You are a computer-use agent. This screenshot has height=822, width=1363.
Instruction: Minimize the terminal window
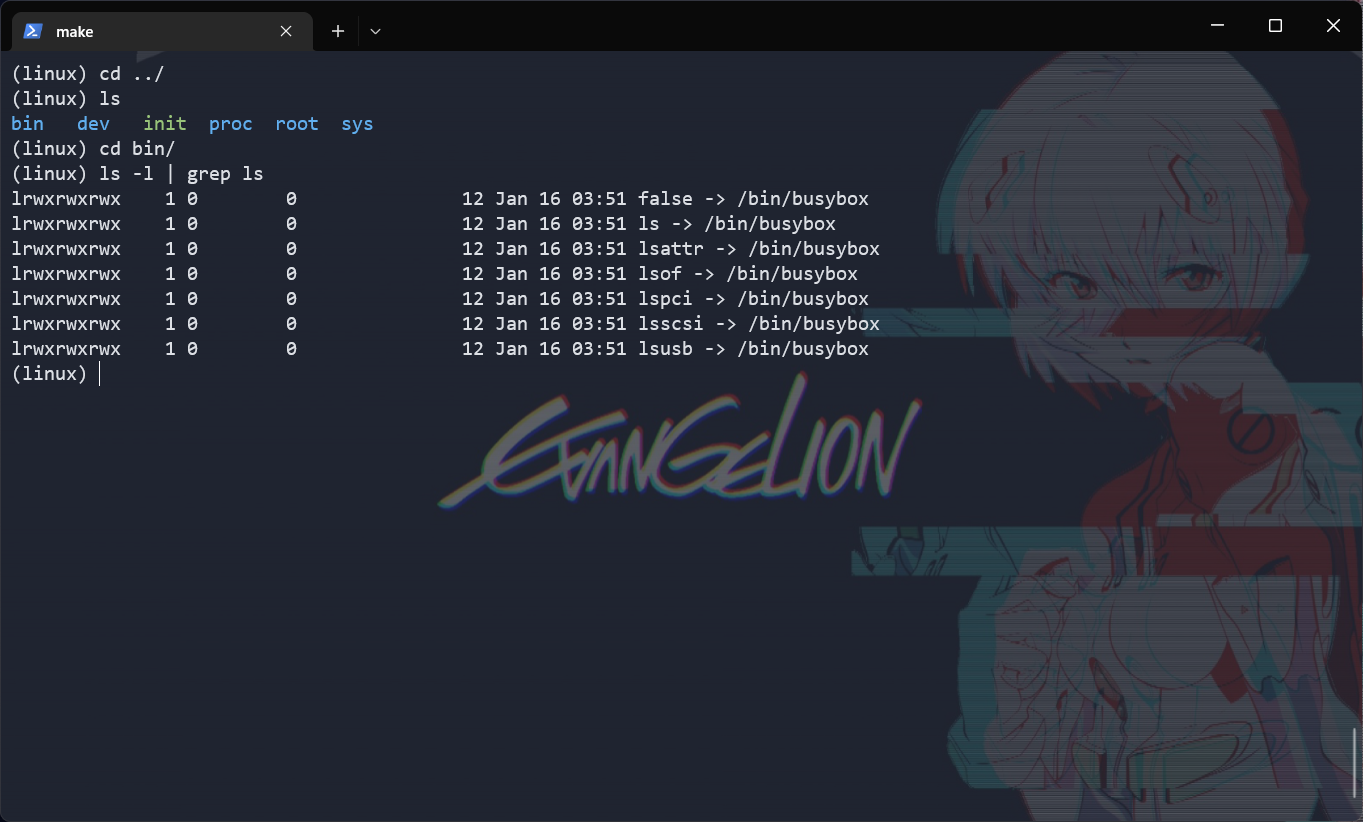(1217, 26)
